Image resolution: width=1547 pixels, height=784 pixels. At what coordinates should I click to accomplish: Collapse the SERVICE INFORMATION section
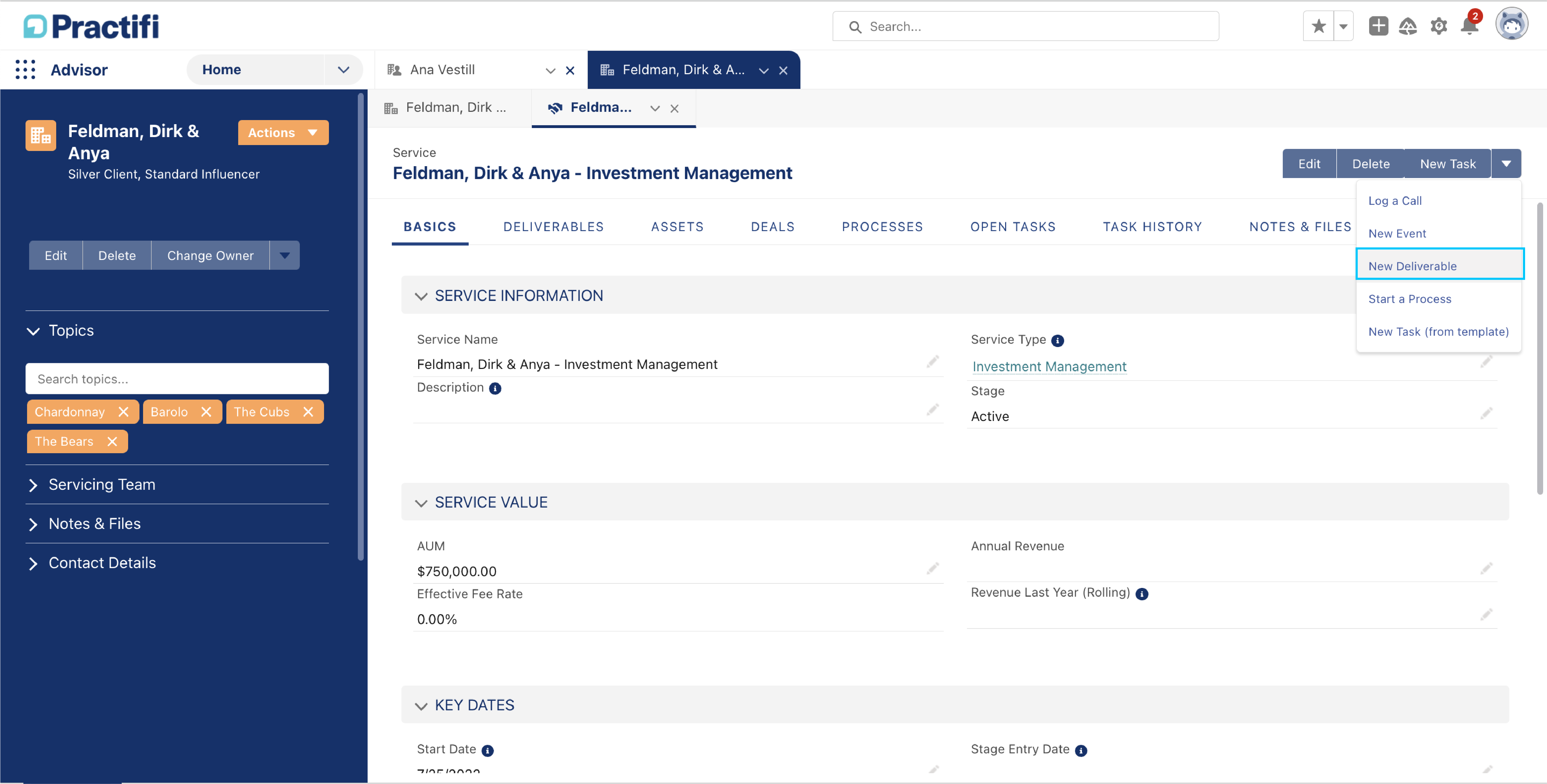coord(421,297)
